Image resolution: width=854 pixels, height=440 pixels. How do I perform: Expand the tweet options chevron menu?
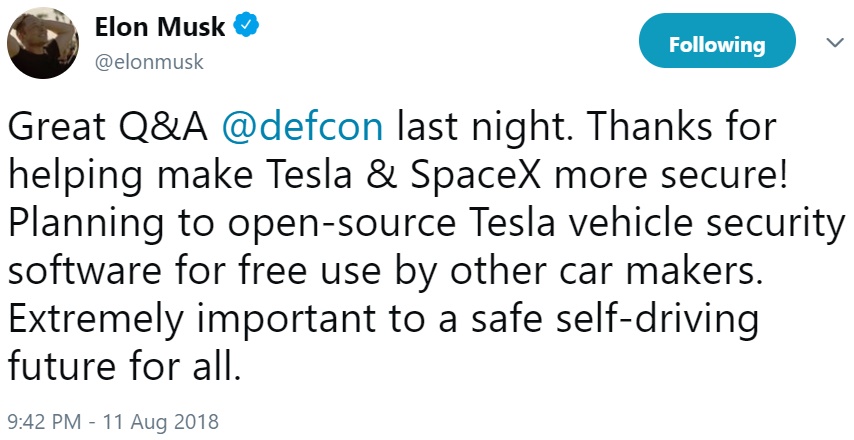pyautogui.click(x=834, y=42)
